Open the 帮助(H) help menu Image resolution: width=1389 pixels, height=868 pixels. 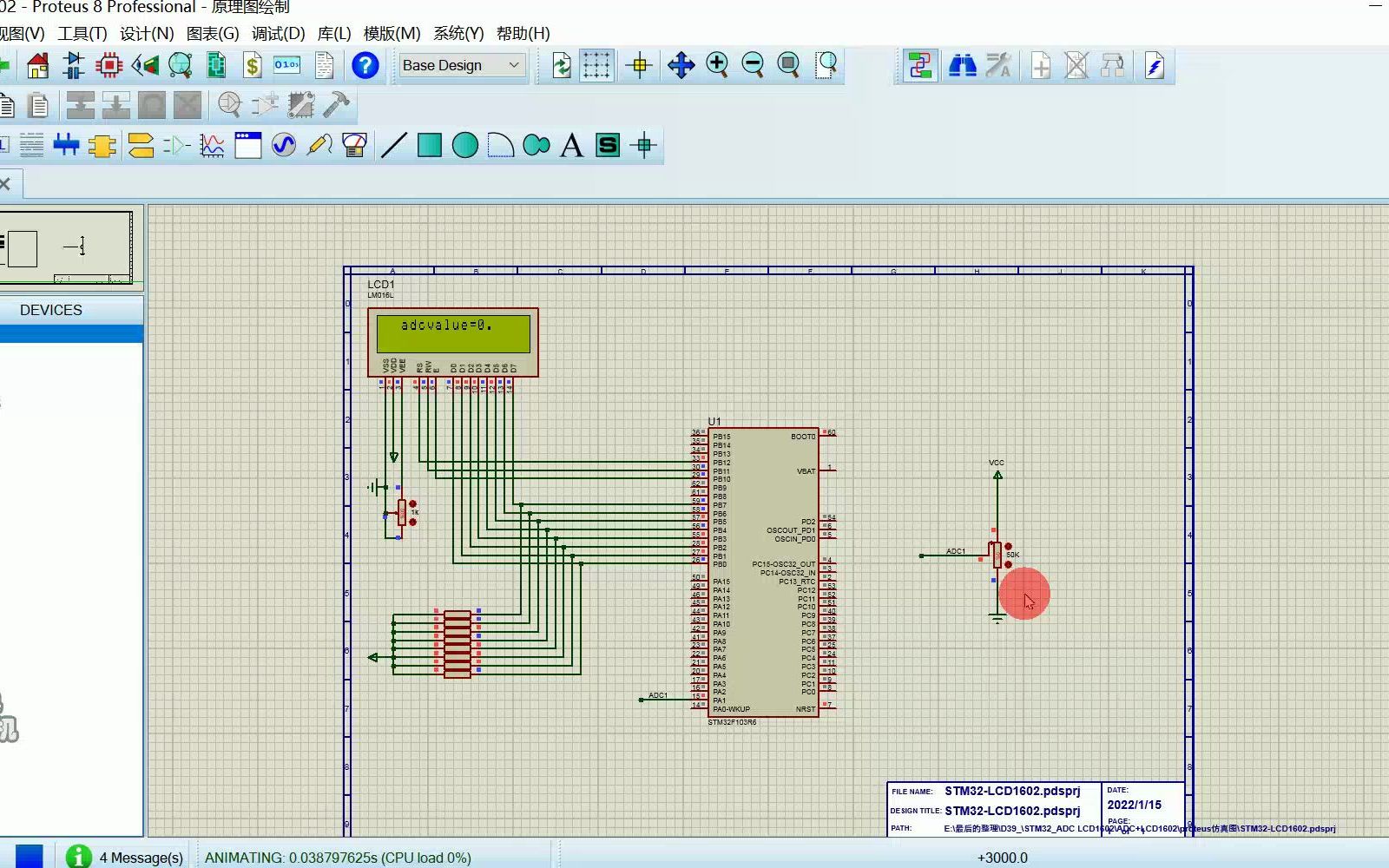(x=523, y=33)
